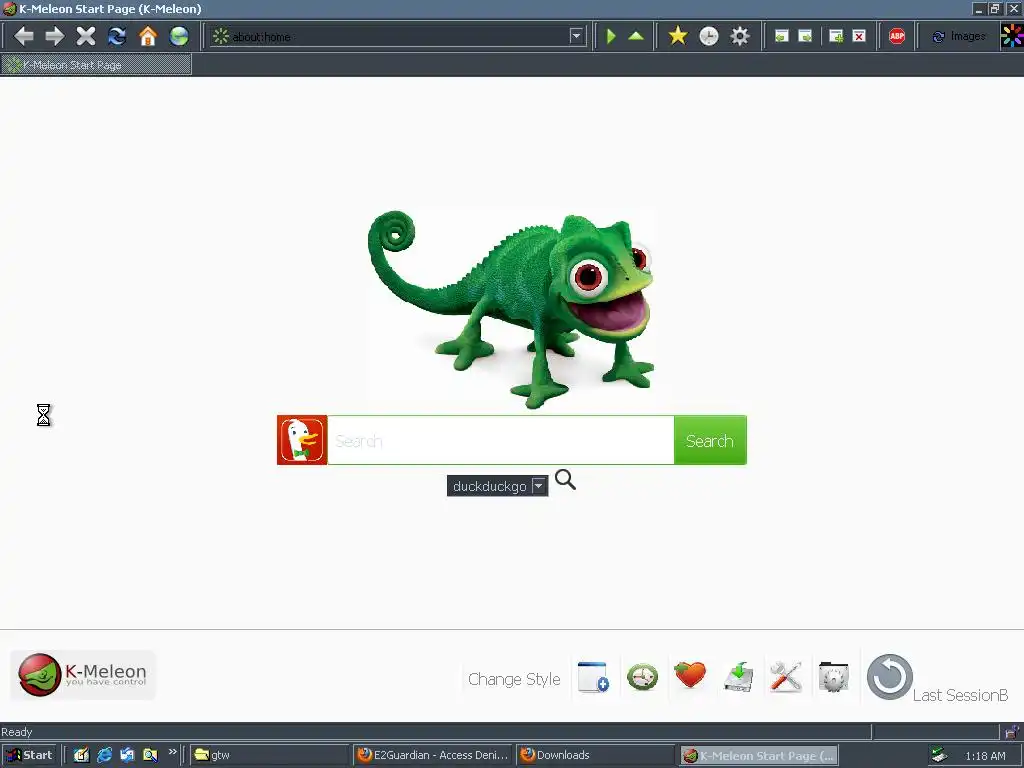Launch Internet Explorer from quick launch
Screen dimensions: 1024x768
(x=104, y=755)
